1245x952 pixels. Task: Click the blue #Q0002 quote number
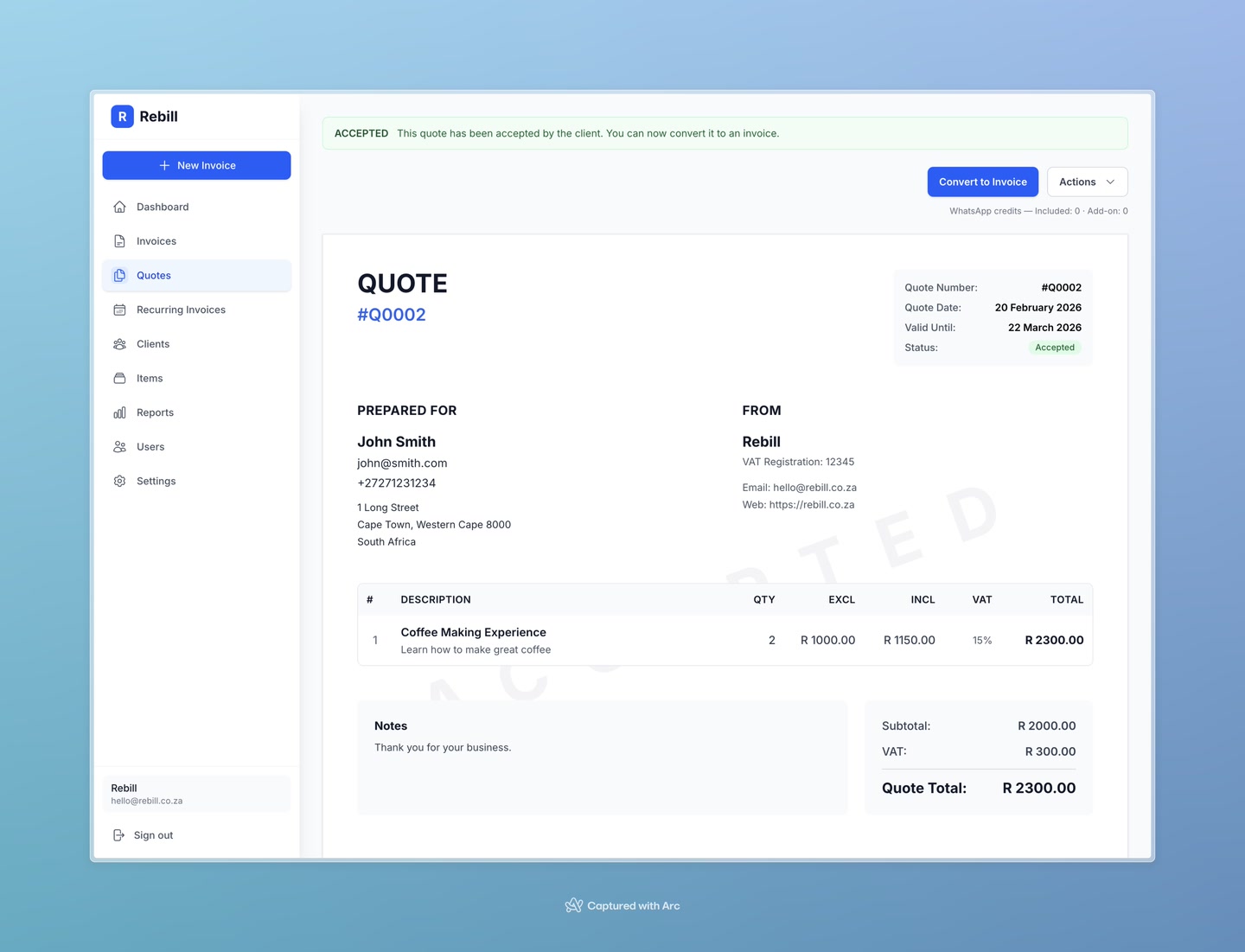(392, 315)
